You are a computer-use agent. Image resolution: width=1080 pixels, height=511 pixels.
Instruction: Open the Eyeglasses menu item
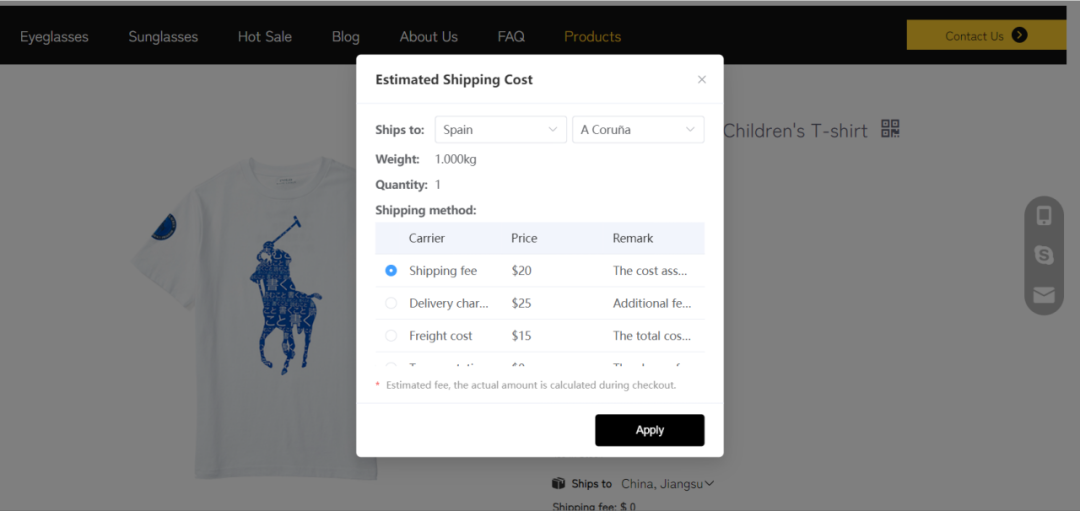[x=54, y=37]
